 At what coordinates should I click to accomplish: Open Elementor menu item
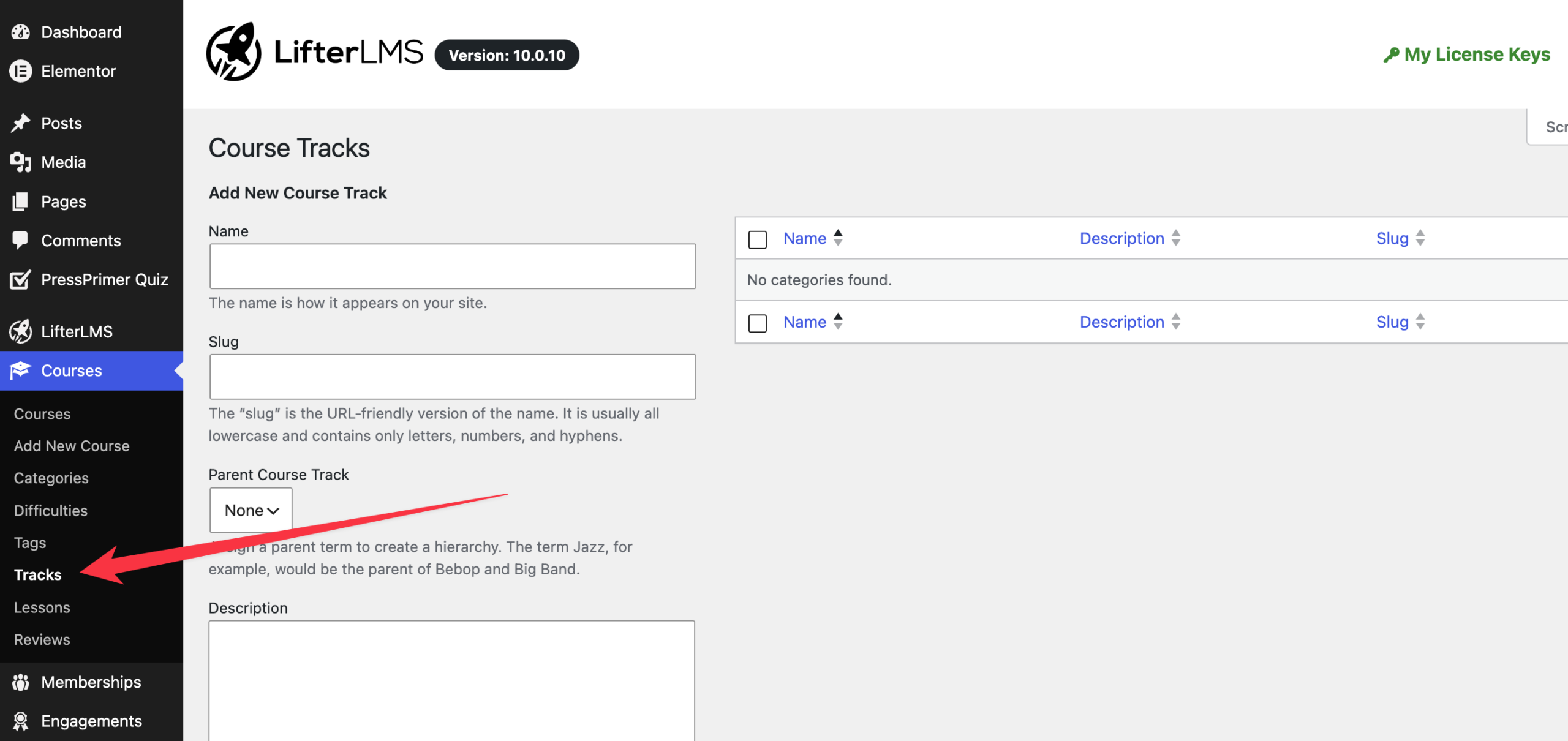click(92, 71)
